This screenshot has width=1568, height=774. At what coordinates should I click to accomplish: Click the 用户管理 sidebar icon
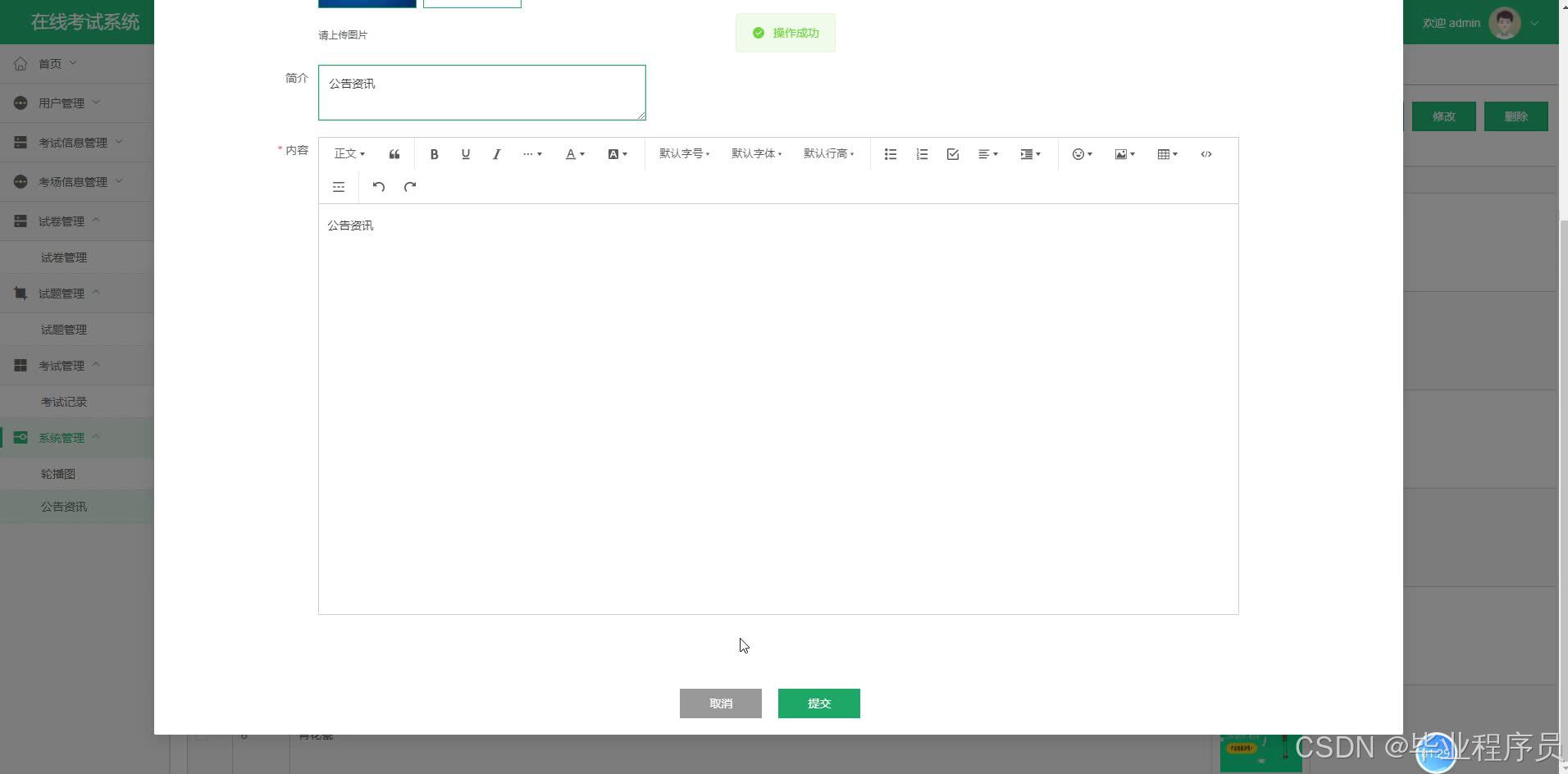click(x=21, y=102)
